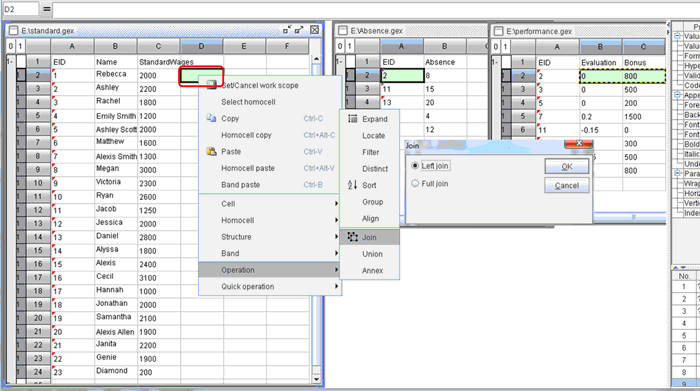Click Absence value 15 in Absence.gex
700x391 pixels.
tap(444, 89)
